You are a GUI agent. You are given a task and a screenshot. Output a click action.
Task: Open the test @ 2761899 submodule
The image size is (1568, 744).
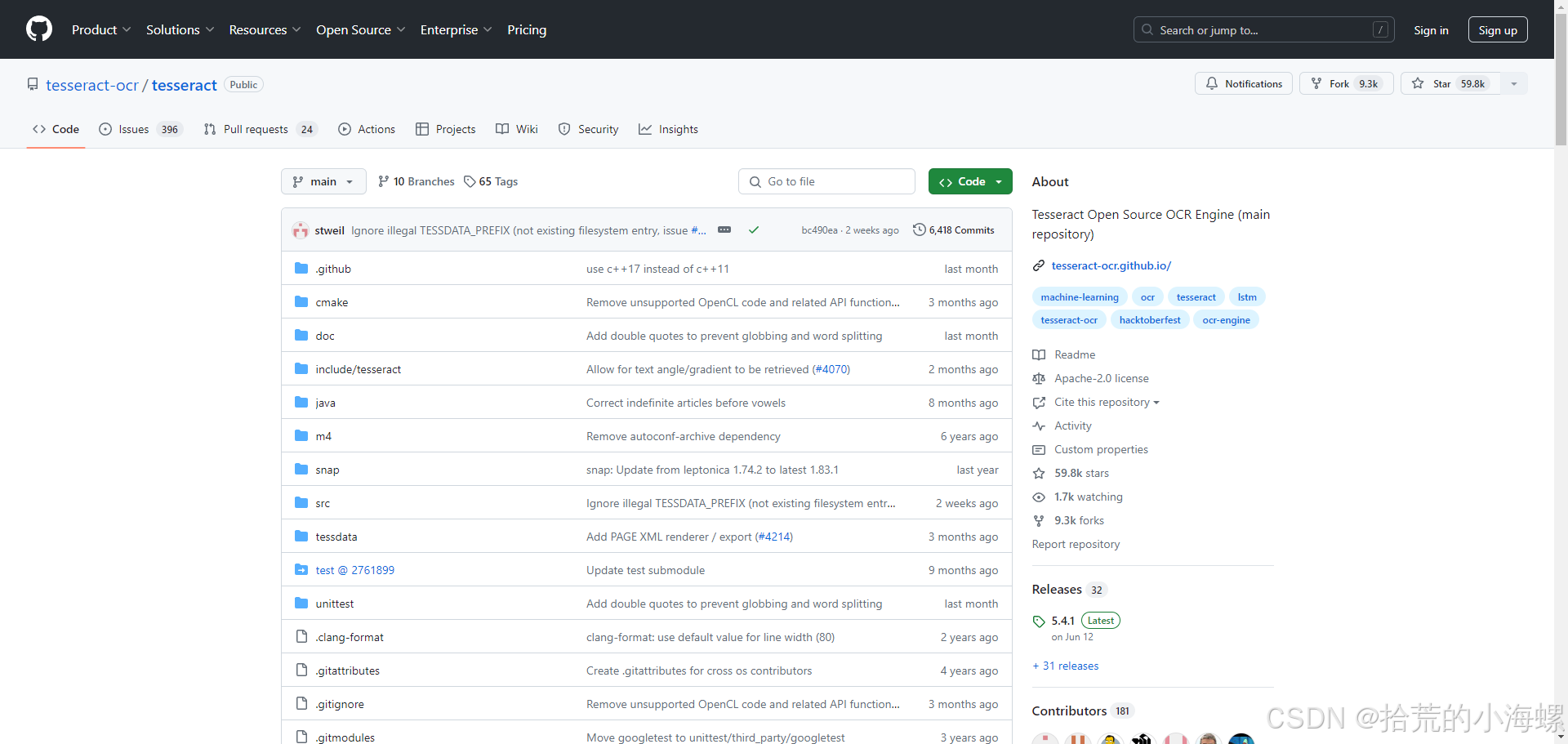click(355, 570)
